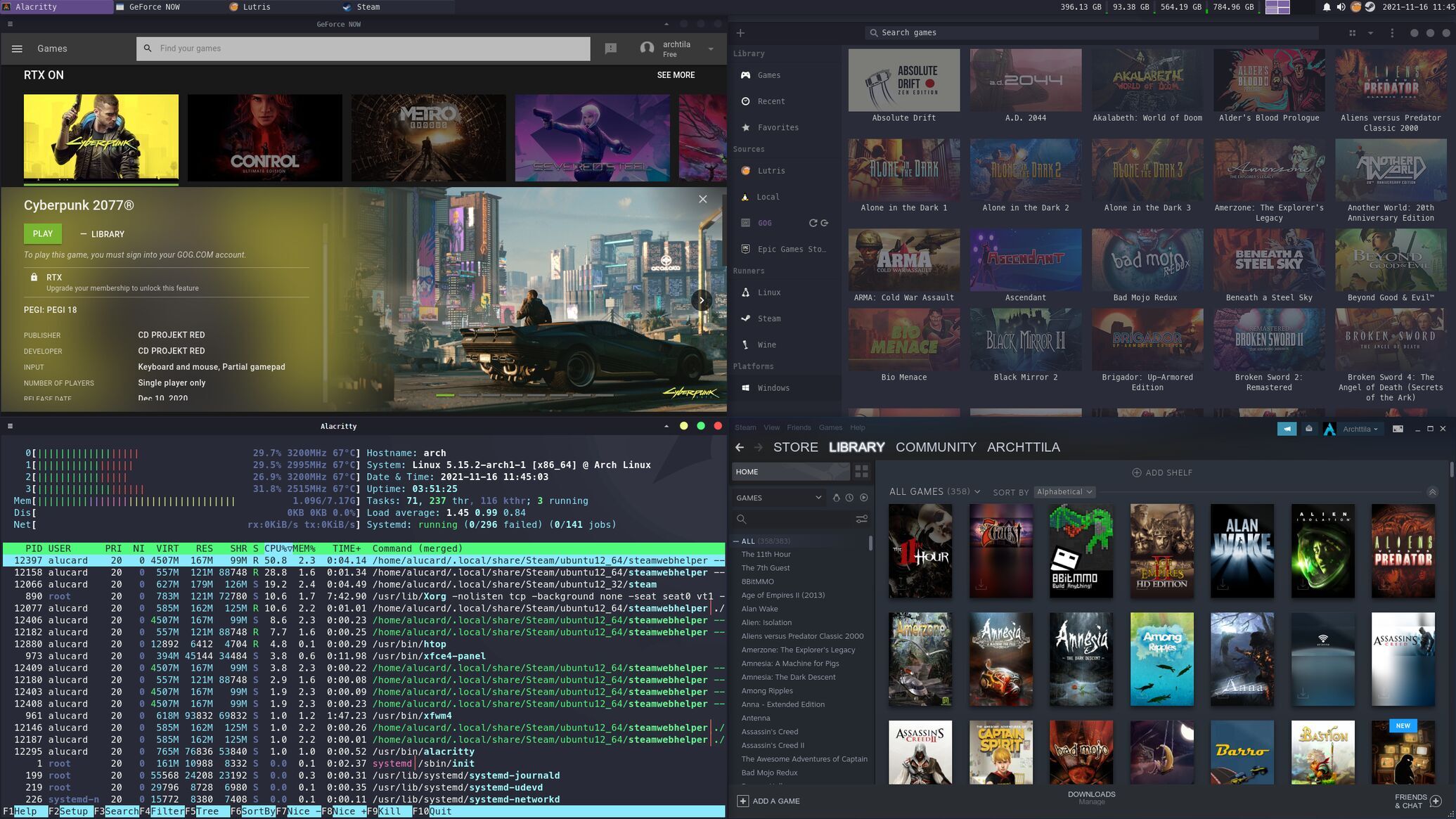
Task: Expand the GAMES filter dropdown in Steam
Action: pos(779,498)
